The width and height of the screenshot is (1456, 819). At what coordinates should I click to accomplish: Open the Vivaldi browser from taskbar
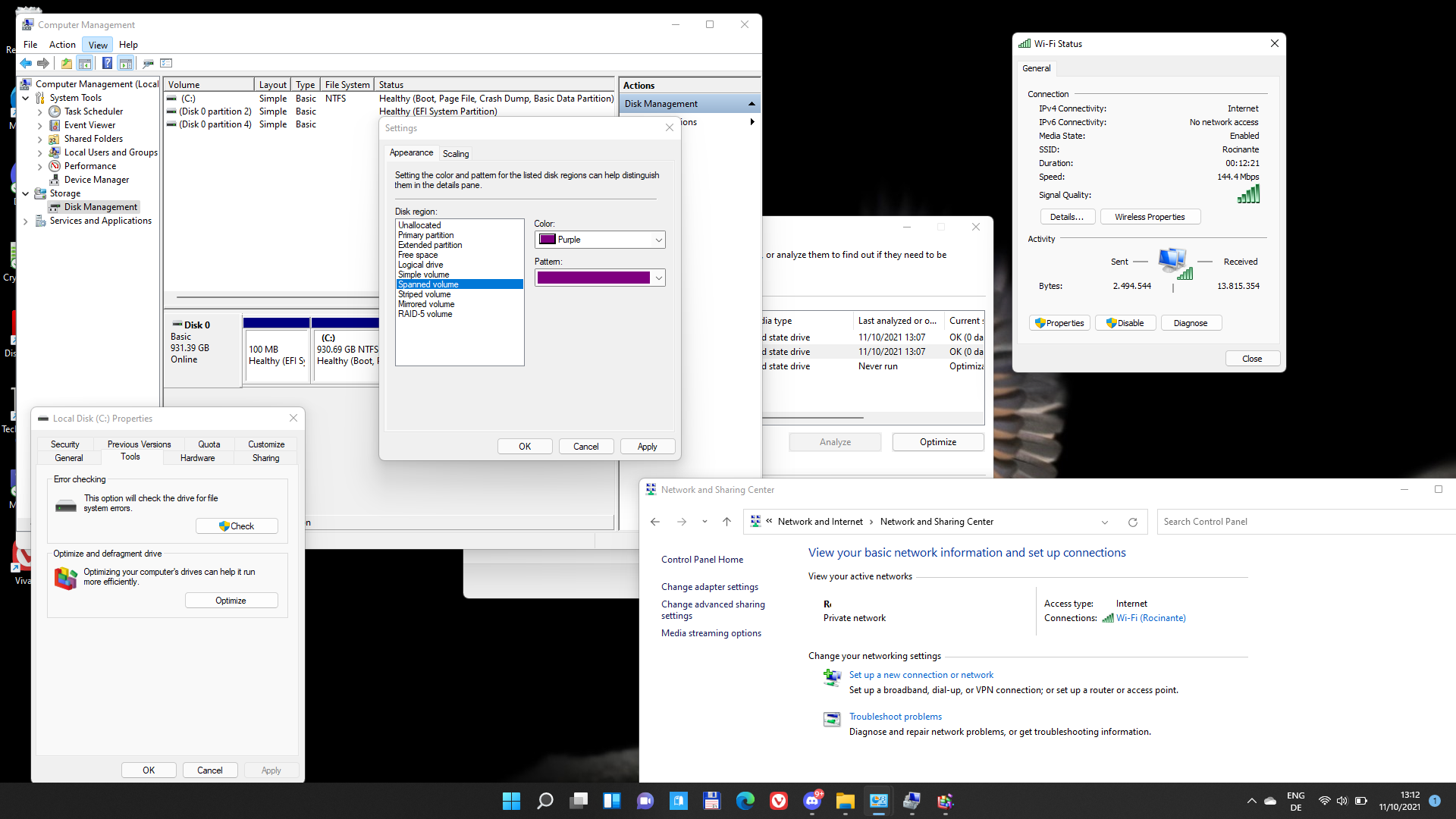pyautogui.click(x=779, y=801)
